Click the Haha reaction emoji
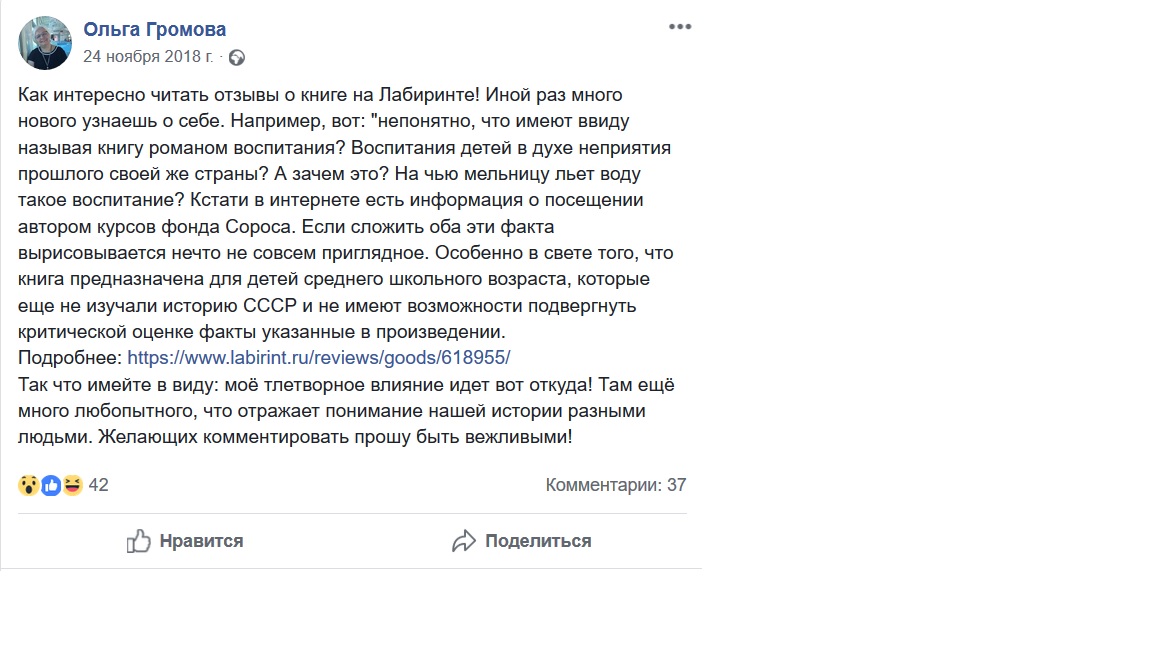Screen dimensions: 1152x648 [72, 486]
